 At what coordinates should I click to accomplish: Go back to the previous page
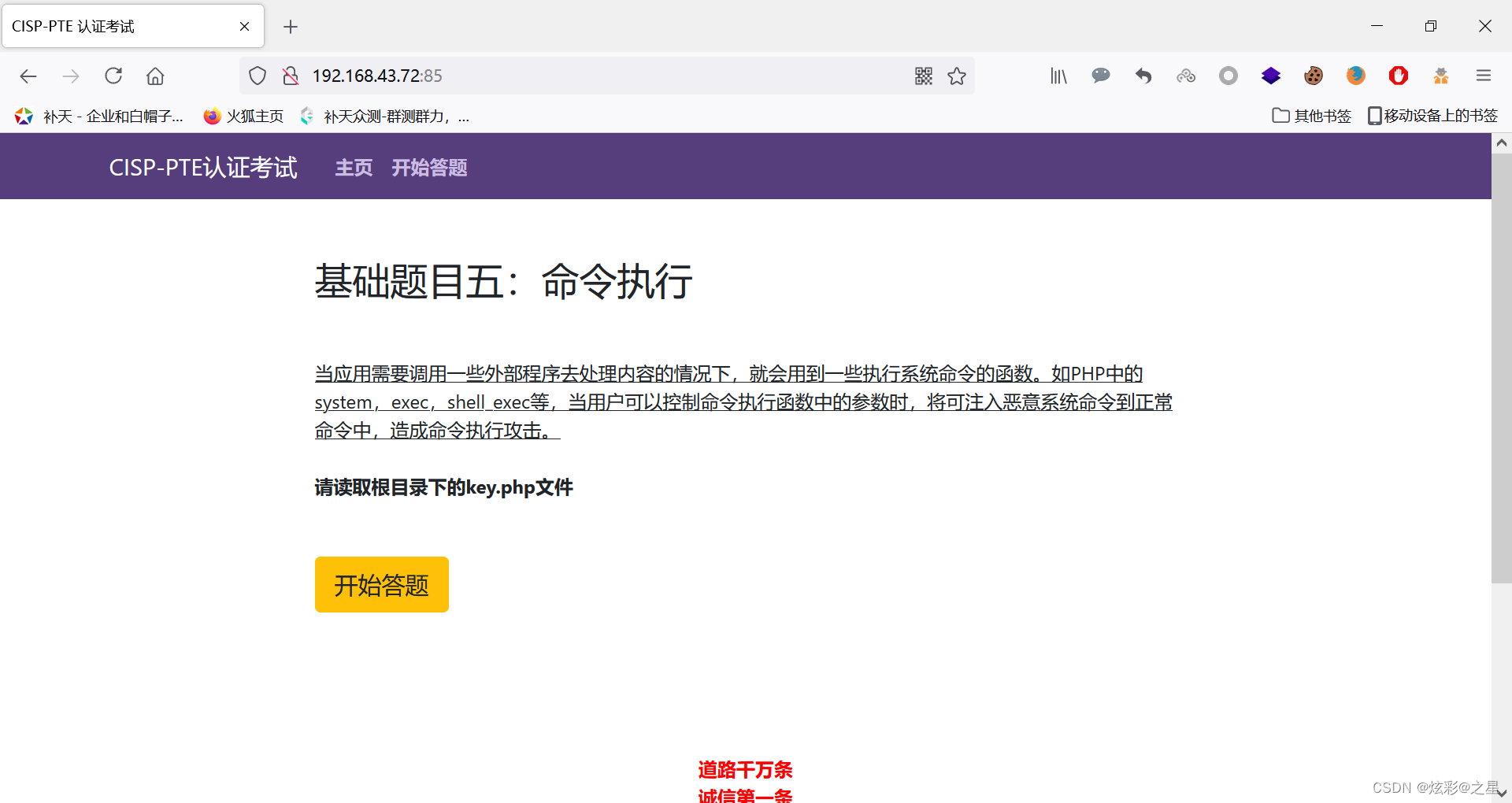(x=28, y=76)
